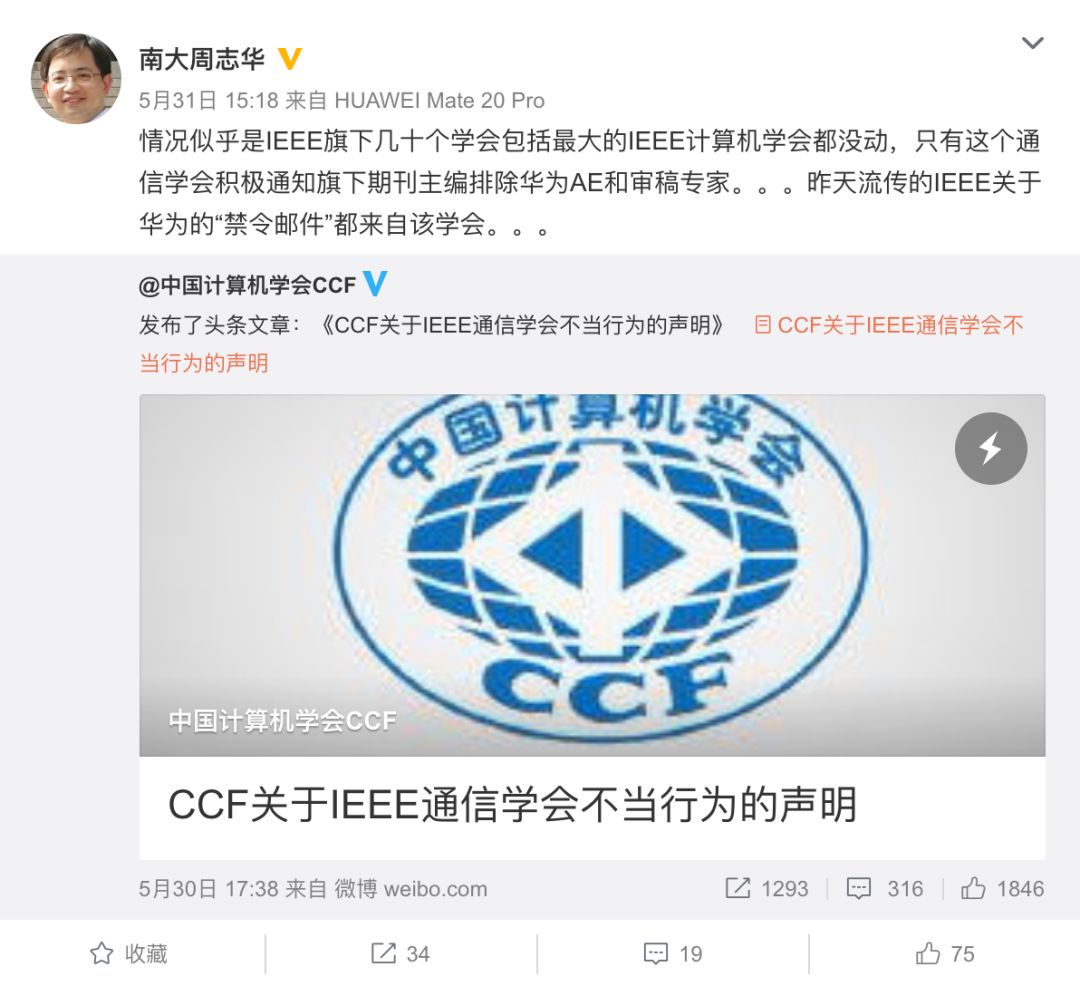1080x986 pixels.
Task: Click the 5月31日 15:18 timestamp
Action: (x=208, y=101)
